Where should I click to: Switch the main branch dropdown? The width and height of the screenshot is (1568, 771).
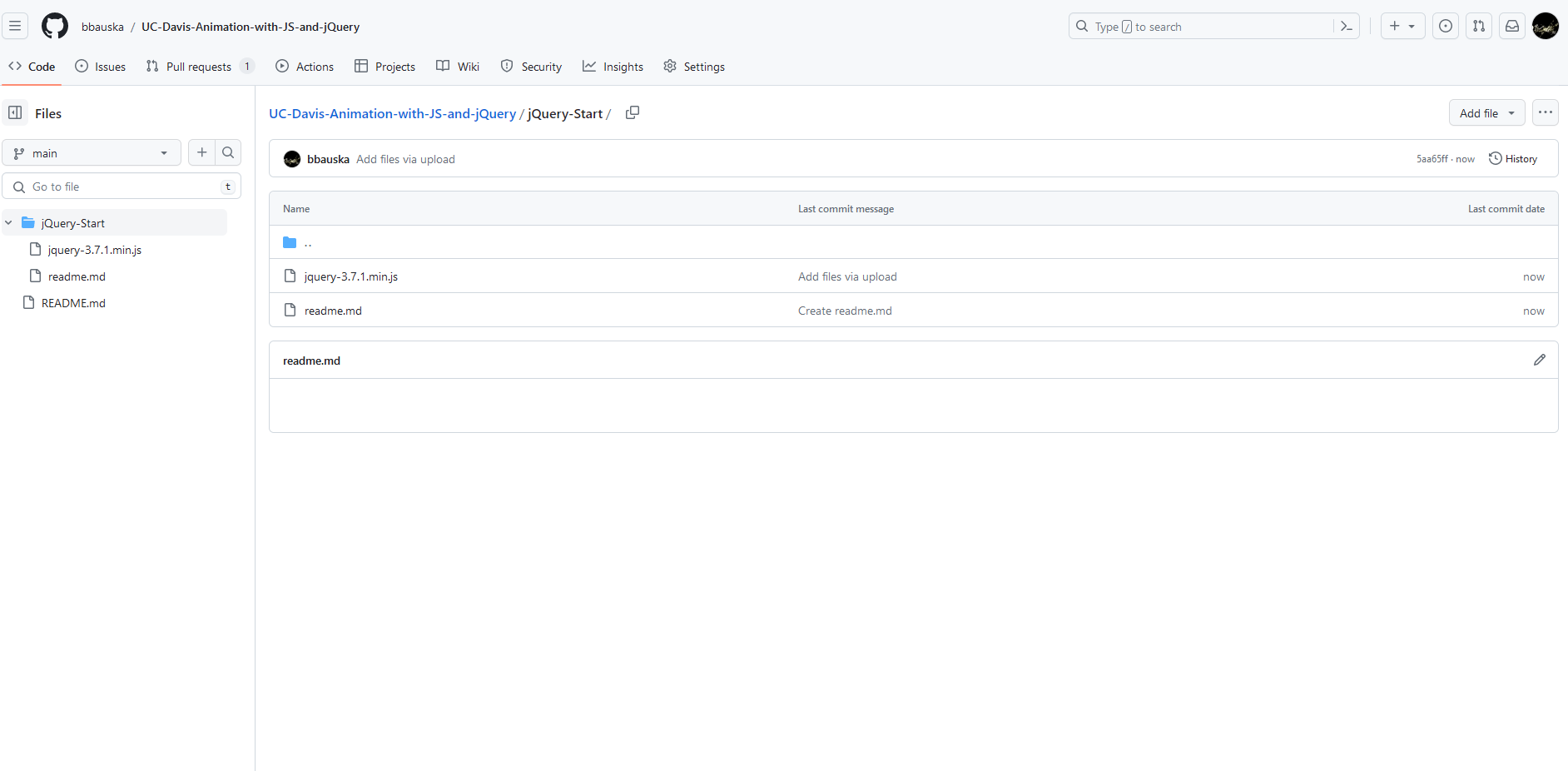click(92, 152)
